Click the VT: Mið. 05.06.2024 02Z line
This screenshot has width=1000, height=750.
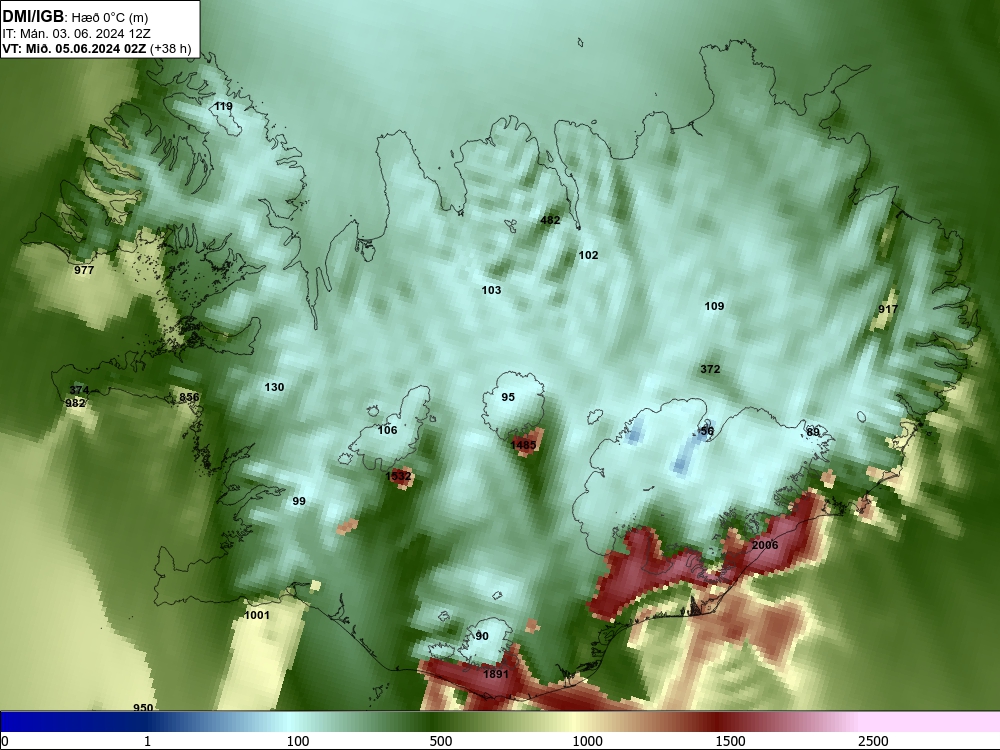(96, 48)
